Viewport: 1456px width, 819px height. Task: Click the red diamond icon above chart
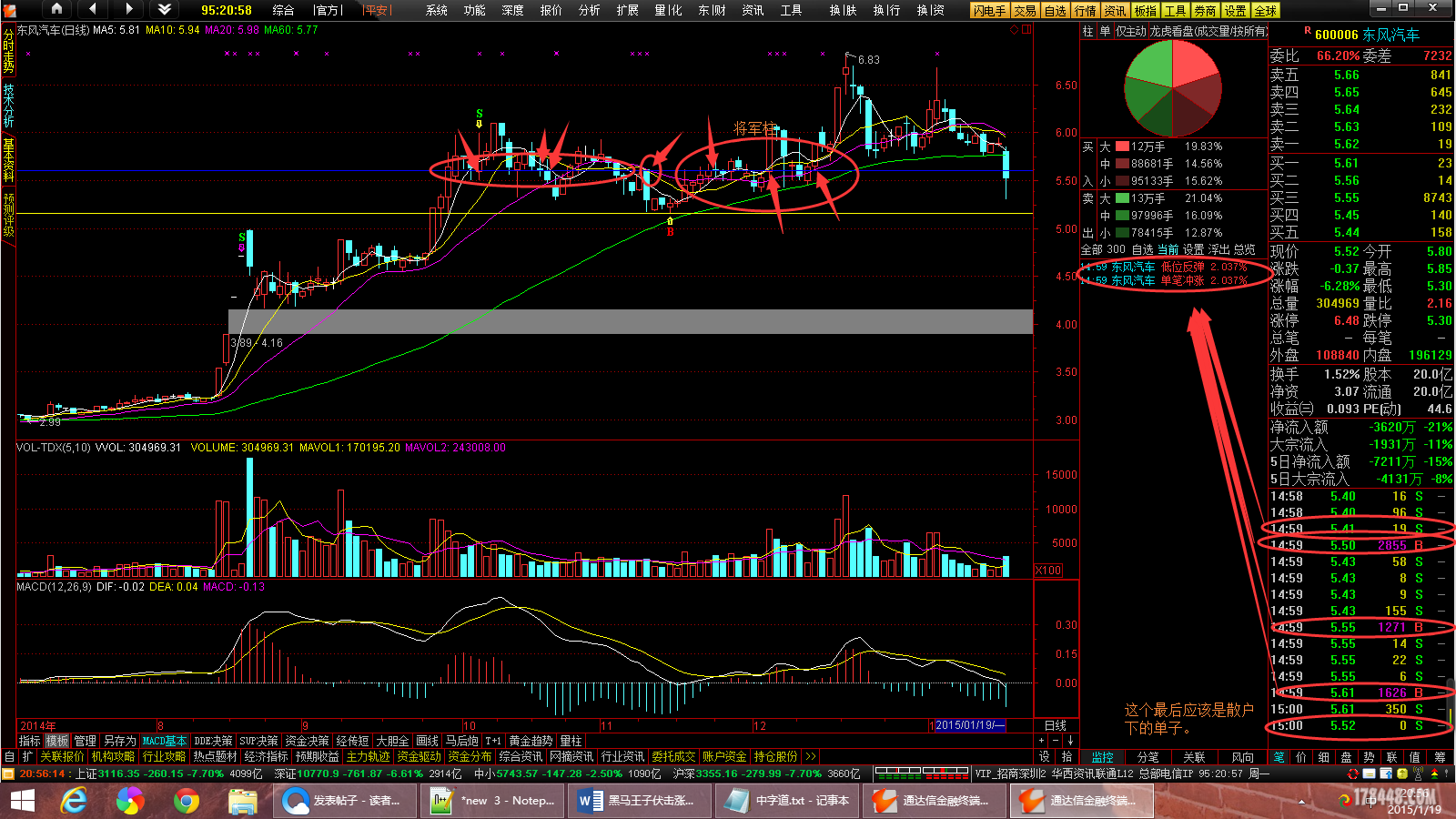click(x=1015, y=30)
